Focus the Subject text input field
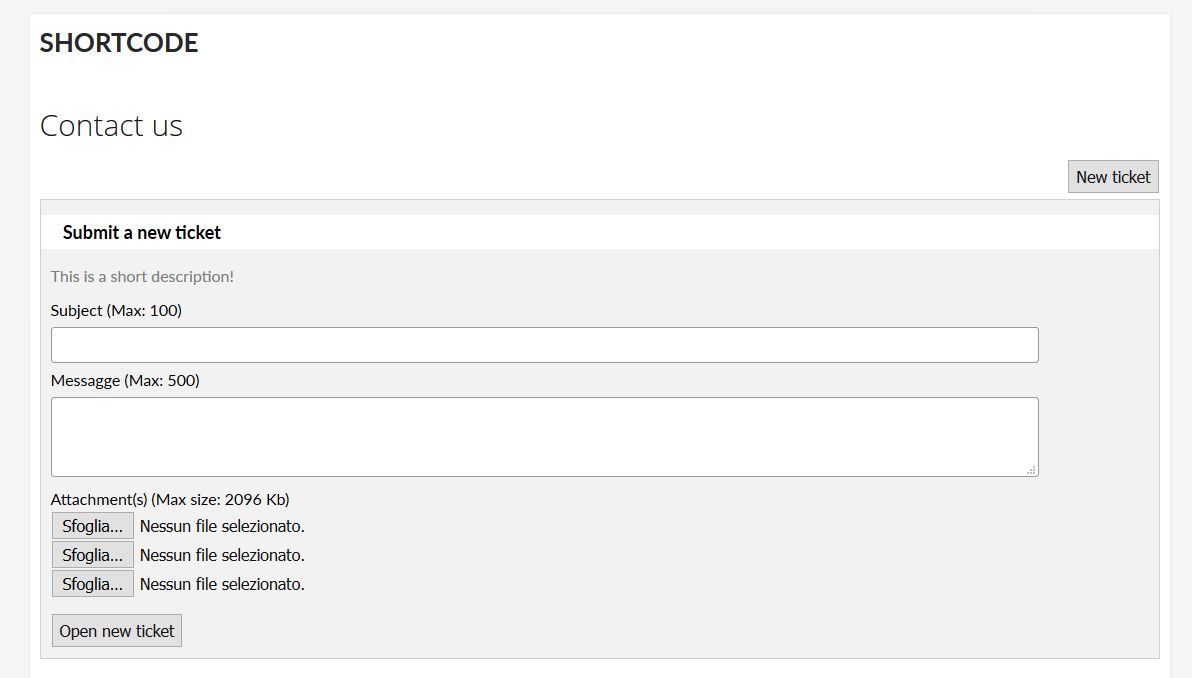1192x678 pixels. [x=544, y=345]
